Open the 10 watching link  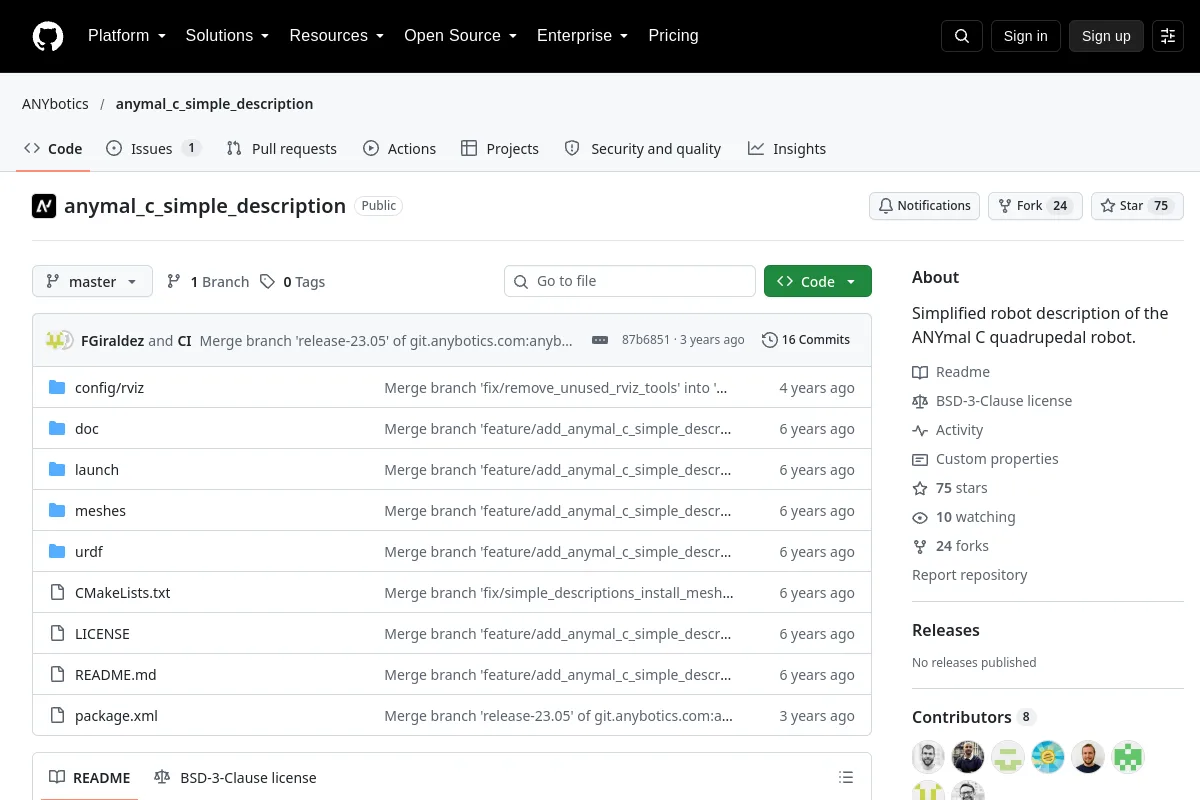964,517
